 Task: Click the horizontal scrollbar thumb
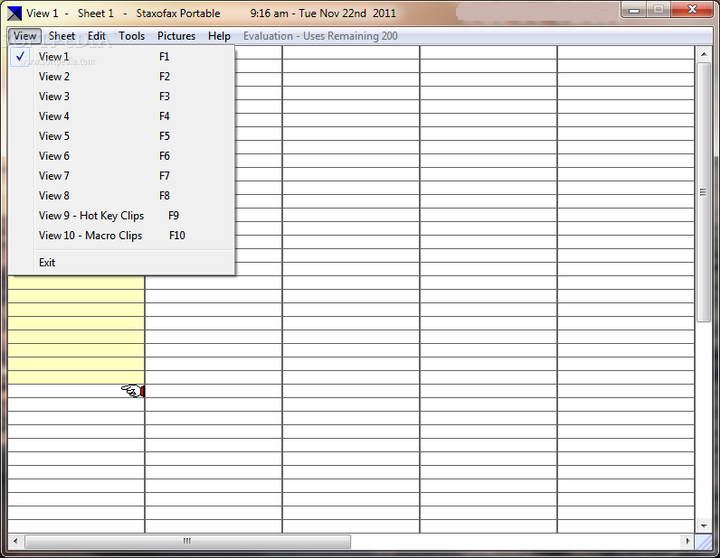pyautogui.click(x=187, y=541)
